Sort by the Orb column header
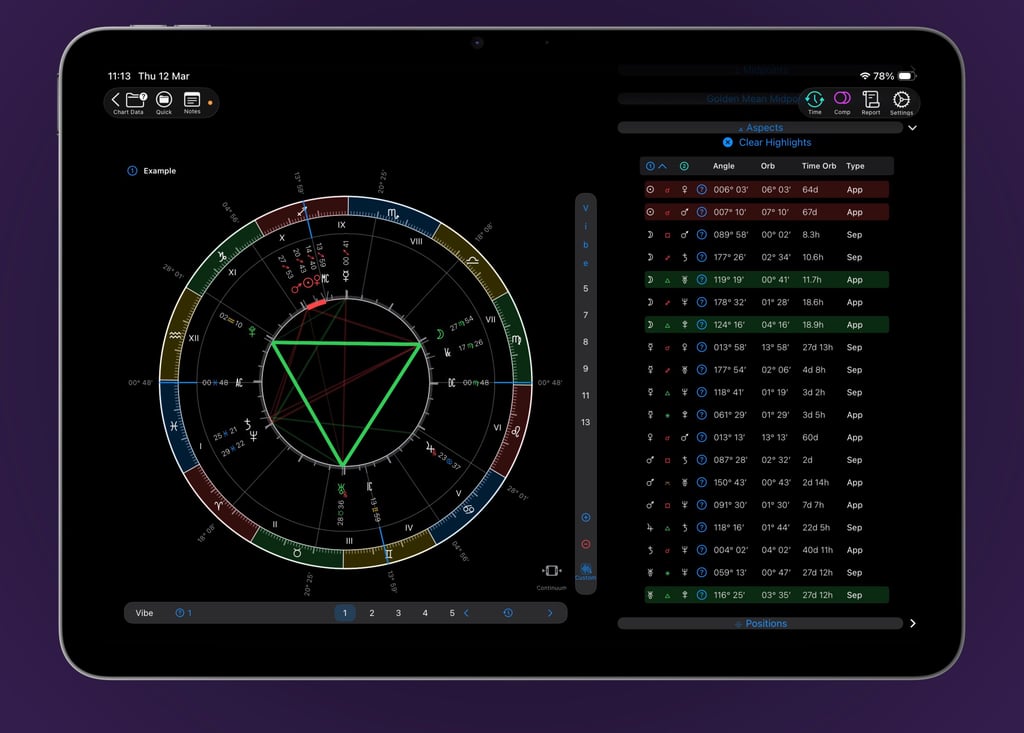 click(x=768, y=166)
